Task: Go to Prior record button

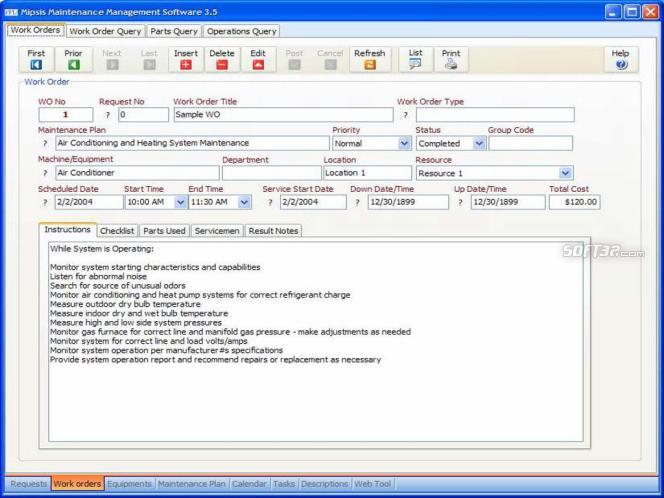Action: (x=74, y=59)
